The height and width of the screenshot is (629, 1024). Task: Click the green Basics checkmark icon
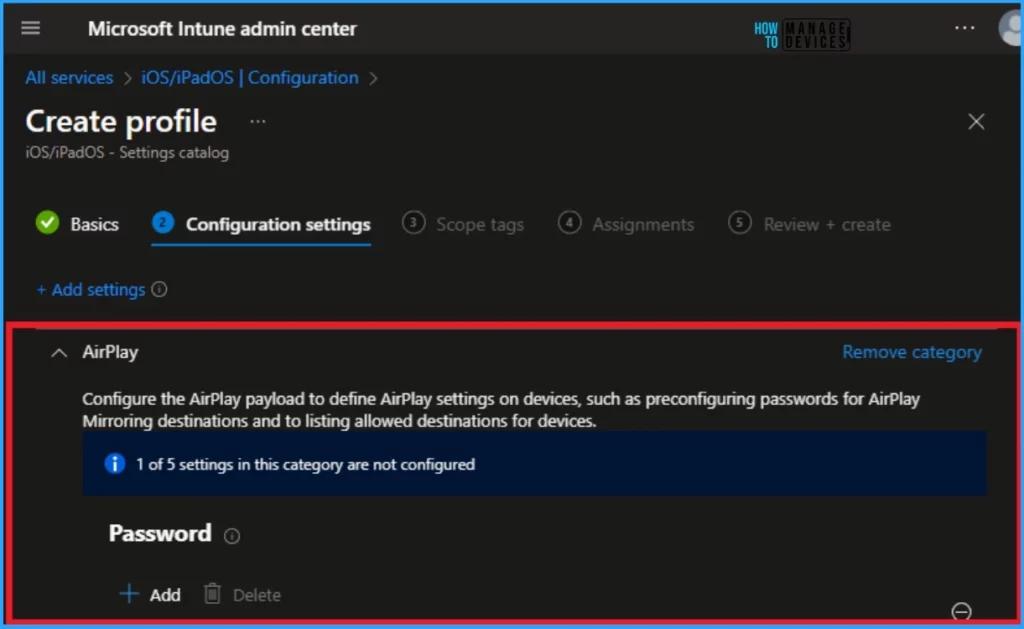(x=48, y=223)
